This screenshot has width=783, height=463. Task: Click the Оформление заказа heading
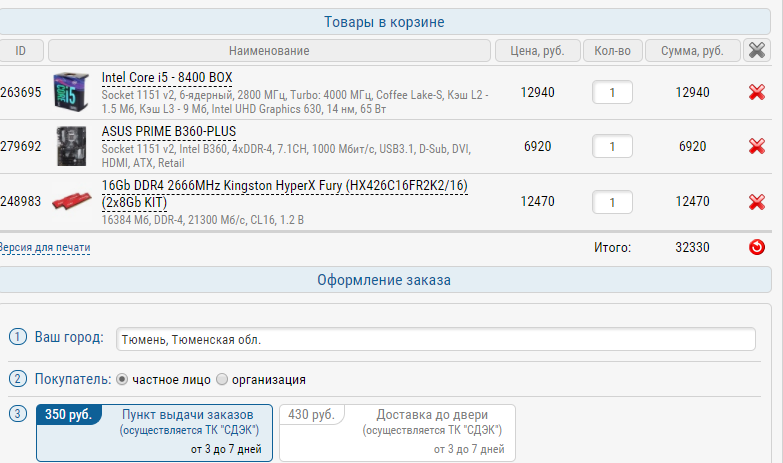pyautogui.click(x=384, y=280)
